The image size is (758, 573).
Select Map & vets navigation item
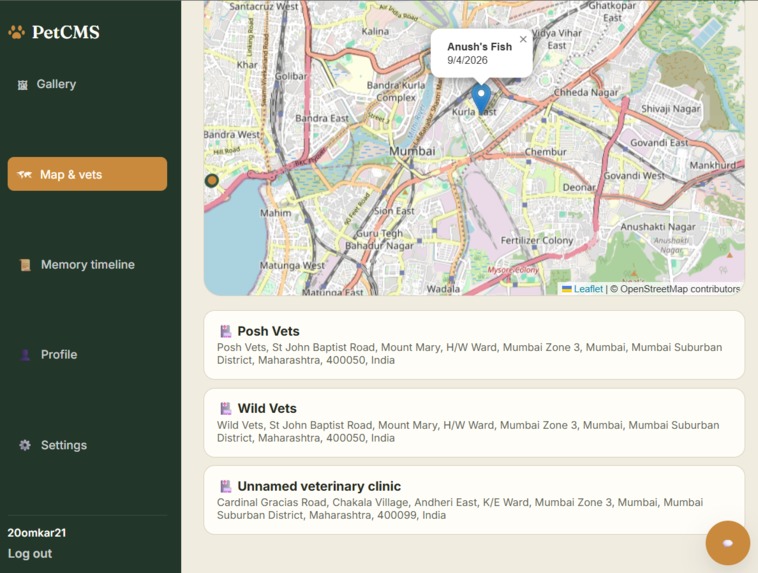[x=87, y=174]
